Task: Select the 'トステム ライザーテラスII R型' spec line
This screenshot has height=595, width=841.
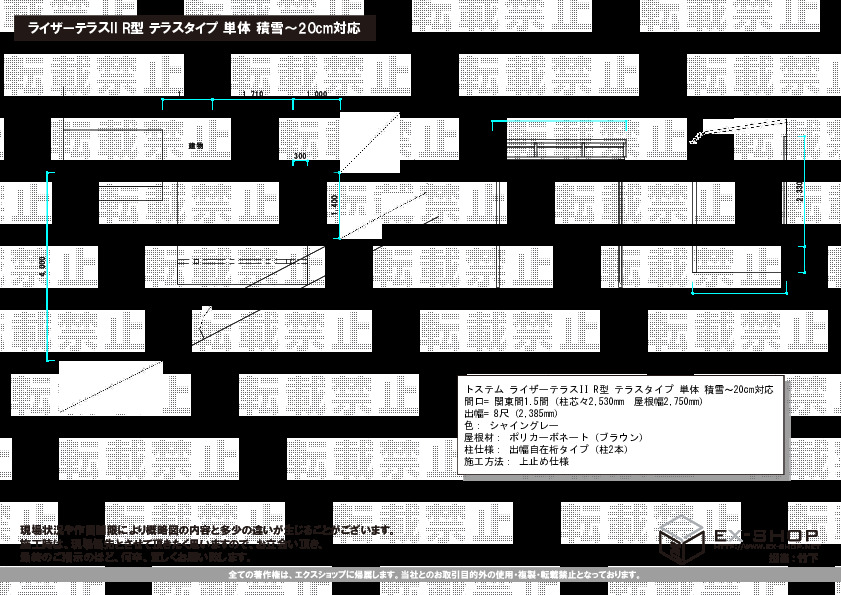Action: (x=619, y=390)
